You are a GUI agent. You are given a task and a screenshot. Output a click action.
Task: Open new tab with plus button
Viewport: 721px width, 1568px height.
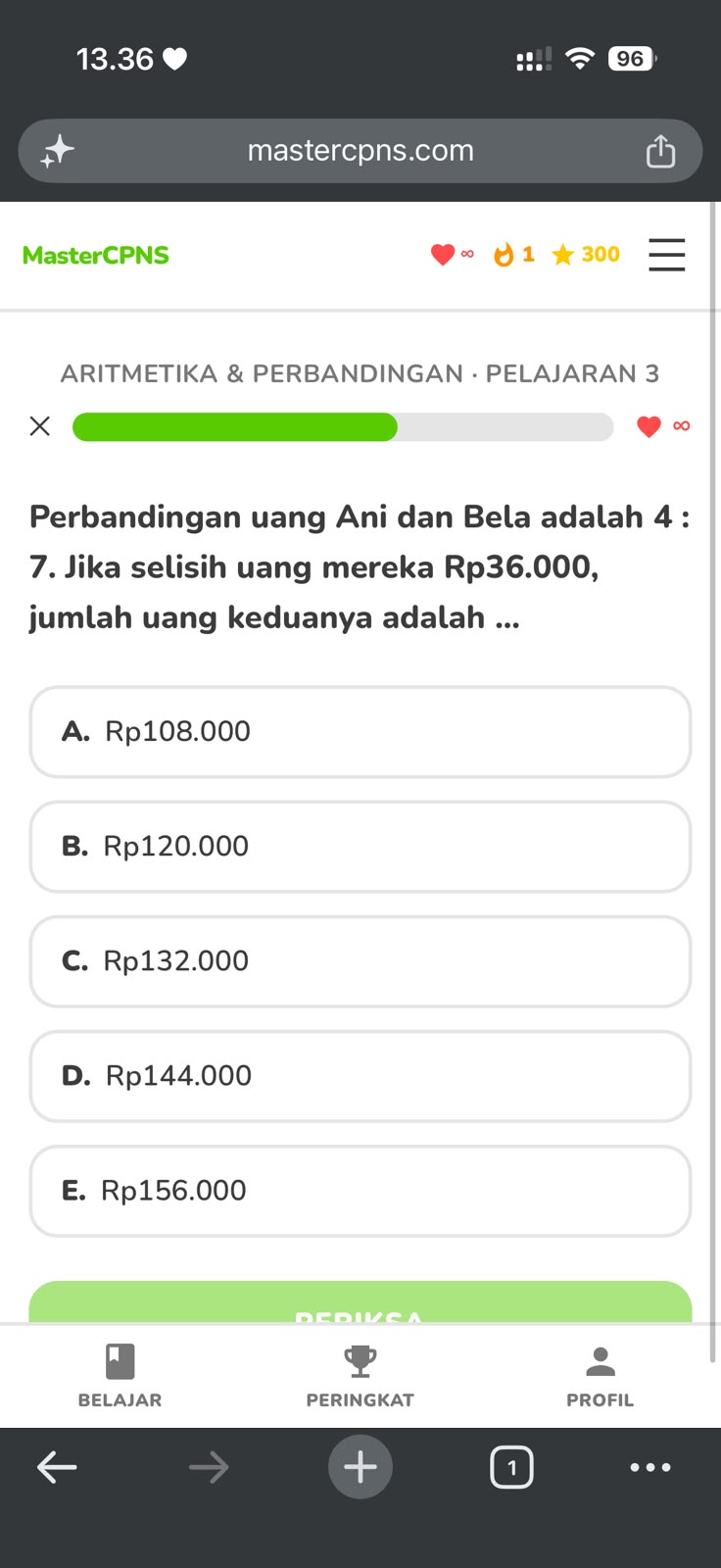pyautogui.click(x=360, y=1467)
